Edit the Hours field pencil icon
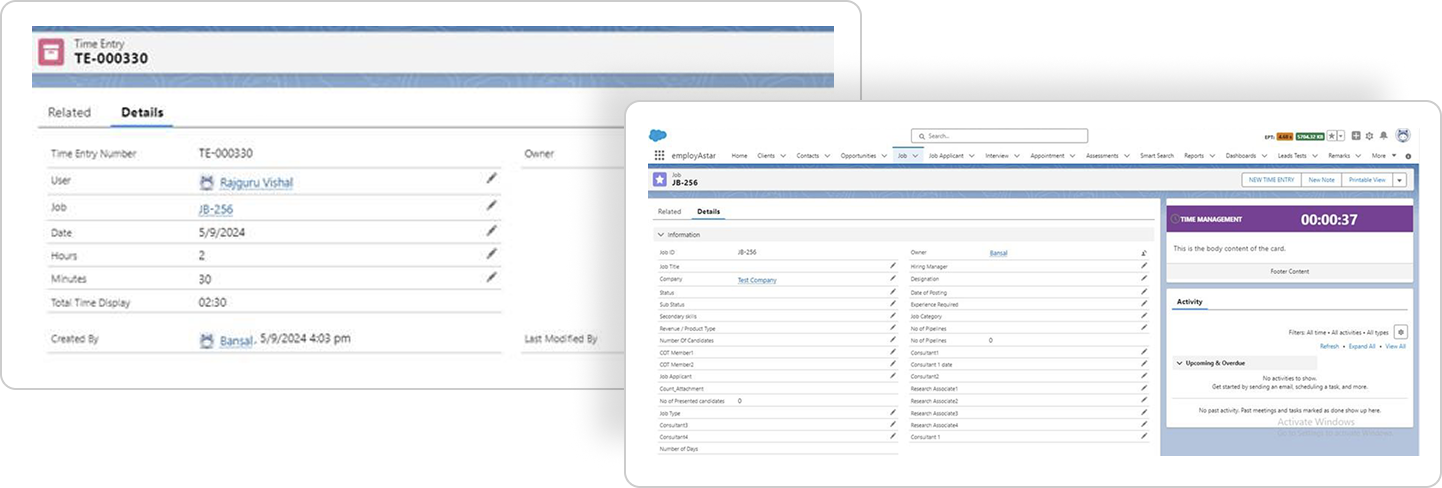This screenshot has width=1442, height=488. pyautogui.click(x=491, y=255)
